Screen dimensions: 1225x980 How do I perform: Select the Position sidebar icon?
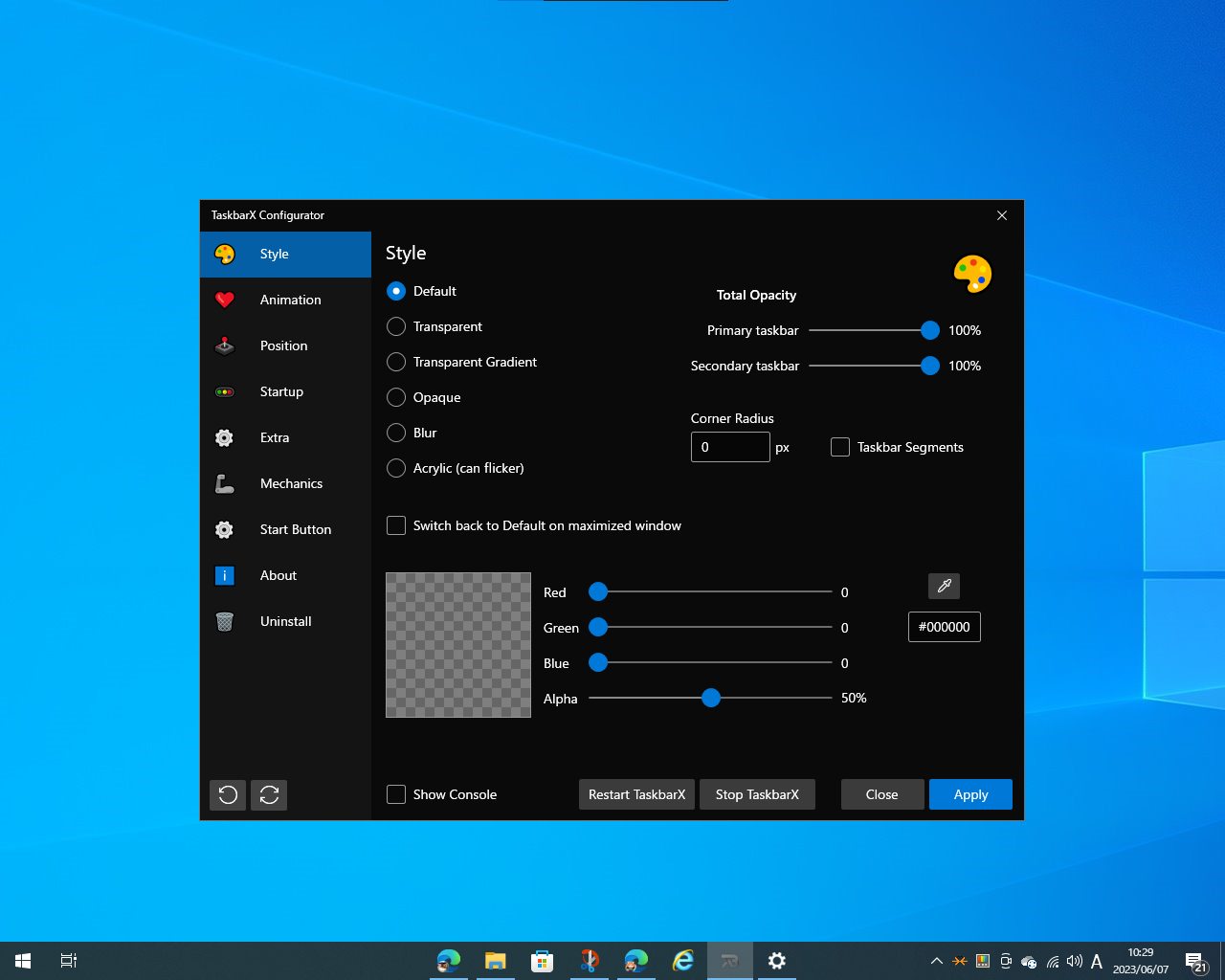[224, 345]
